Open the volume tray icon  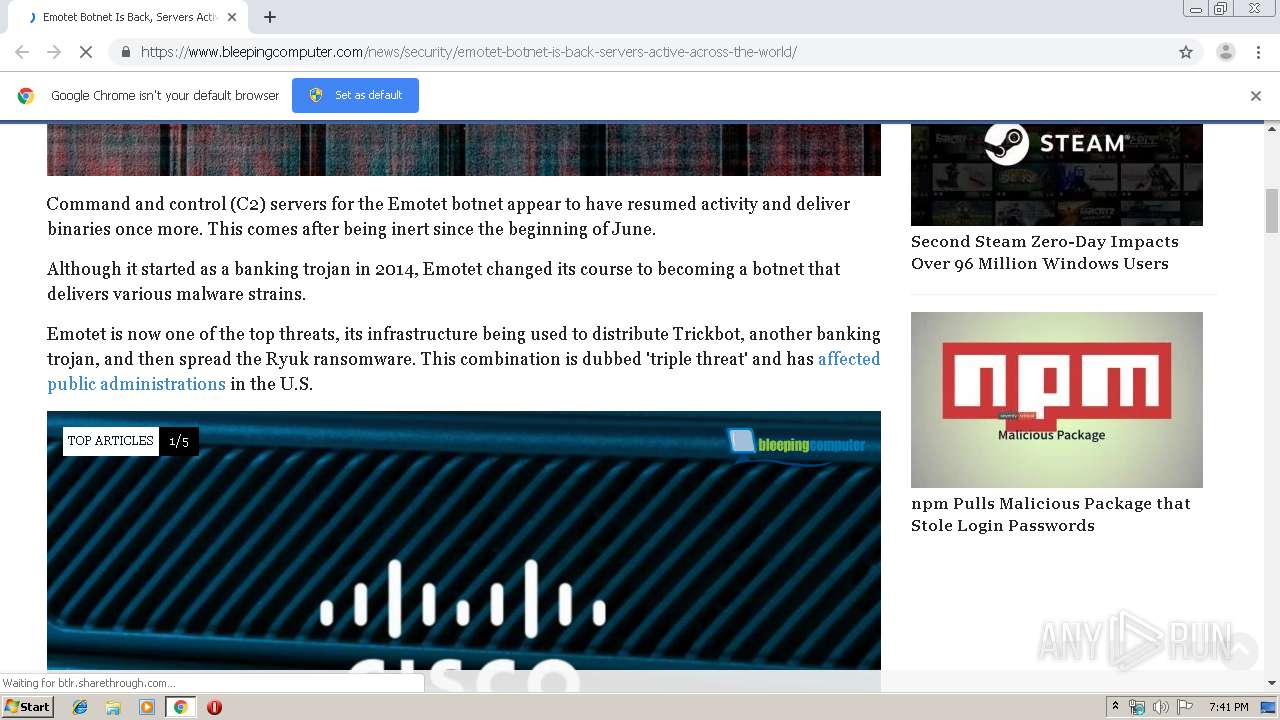click(x=1161, y=707)
